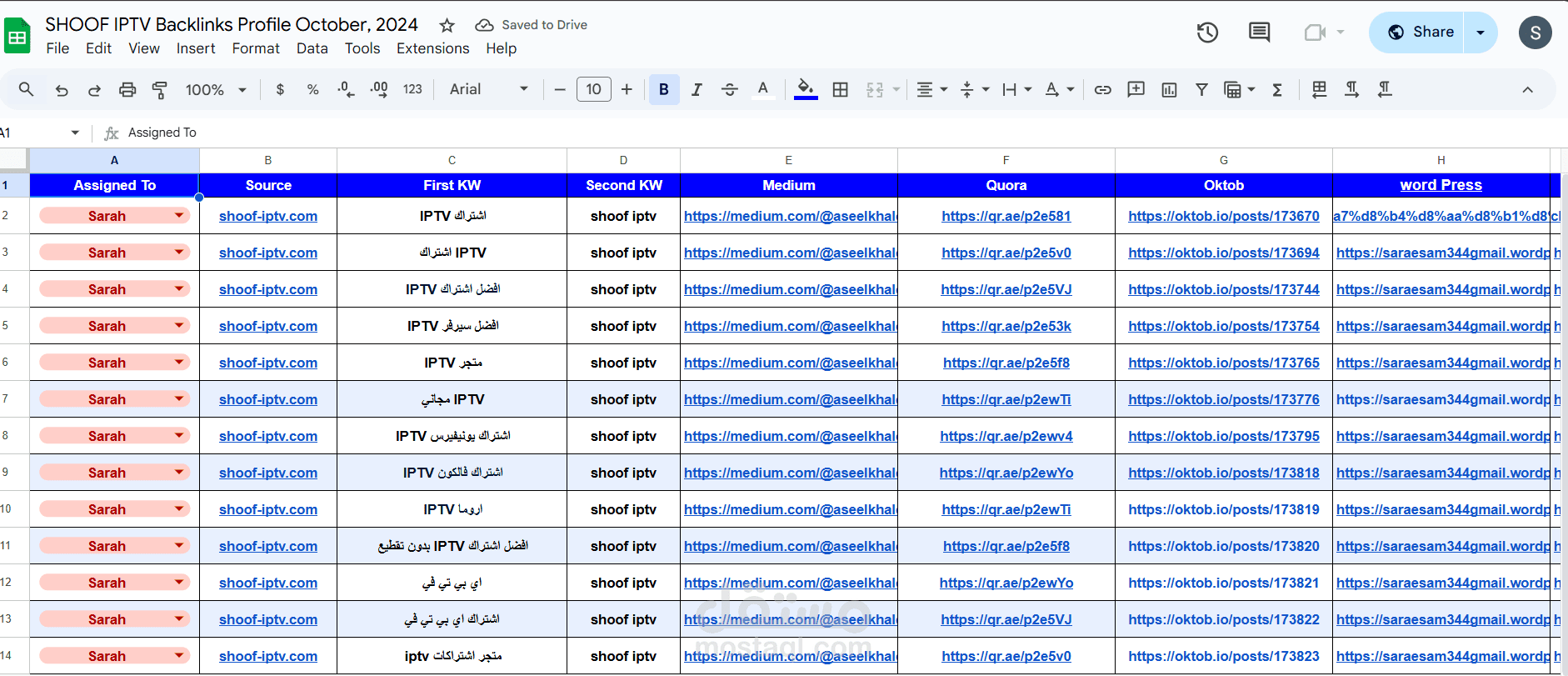Star the SHOOF IPTV document
This screenshot has width=1568, height=676.
[x=447, y=25]
